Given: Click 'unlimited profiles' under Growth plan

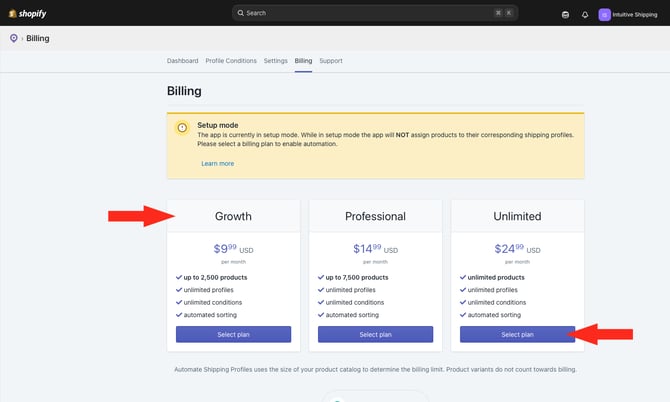Looking at the screenshot, I should pyautogui.click(x=209, y=290).
